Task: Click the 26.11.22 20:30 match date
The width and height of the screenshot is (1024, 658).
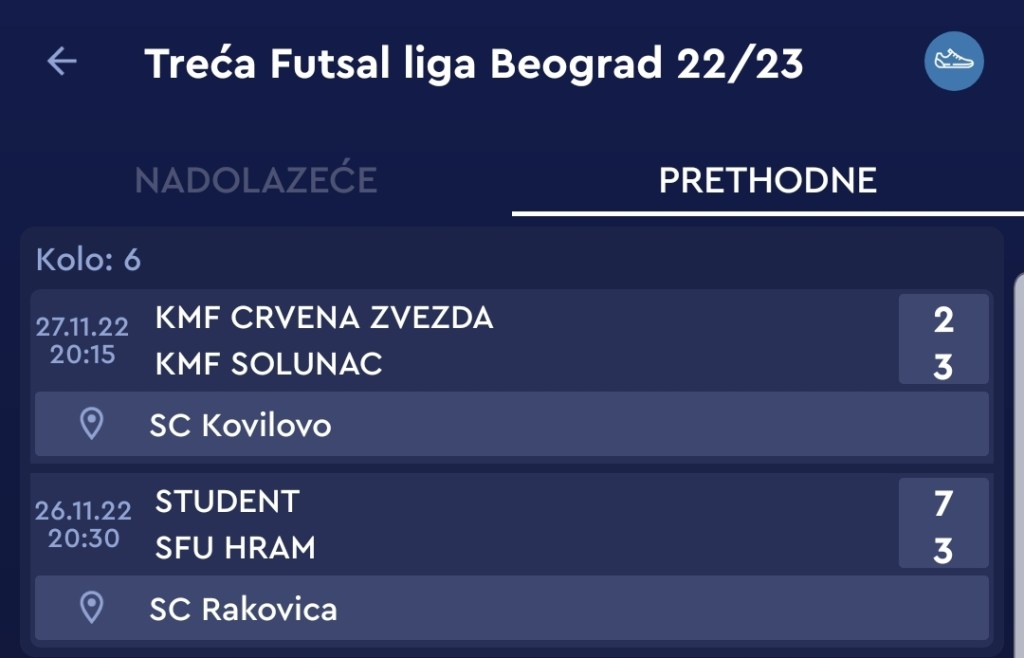Action: [83, 524]
